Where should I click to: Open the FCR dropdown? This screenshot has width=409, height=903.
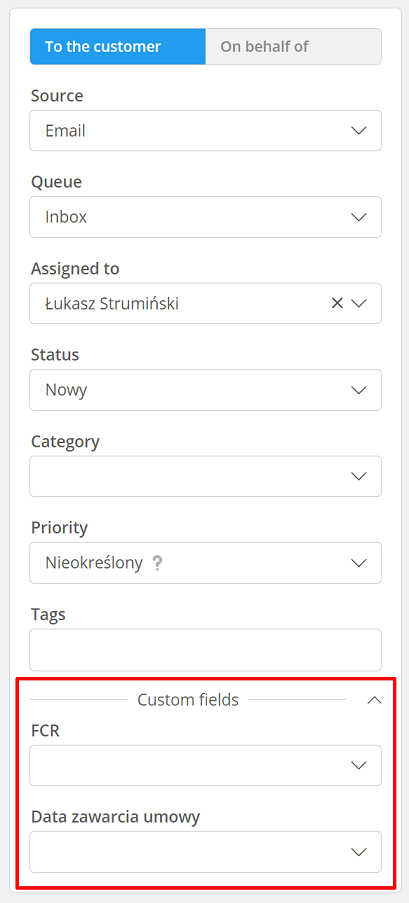click(x=206, y=765)
